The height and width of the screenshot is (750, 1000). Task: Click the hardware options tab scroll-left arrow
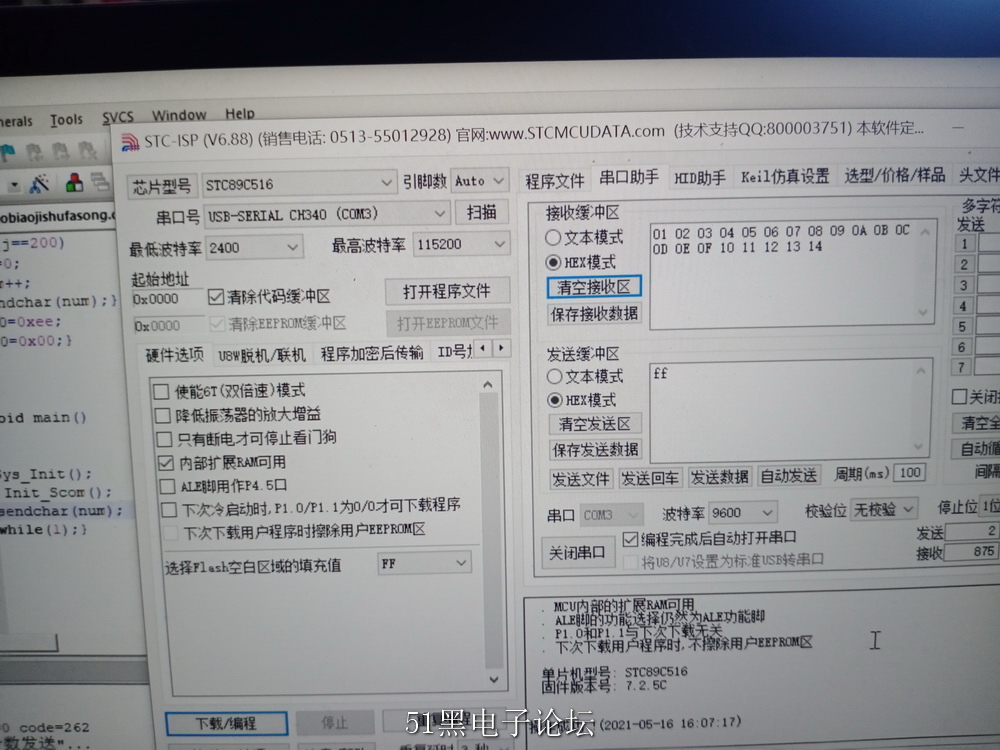tap(483, 348)
